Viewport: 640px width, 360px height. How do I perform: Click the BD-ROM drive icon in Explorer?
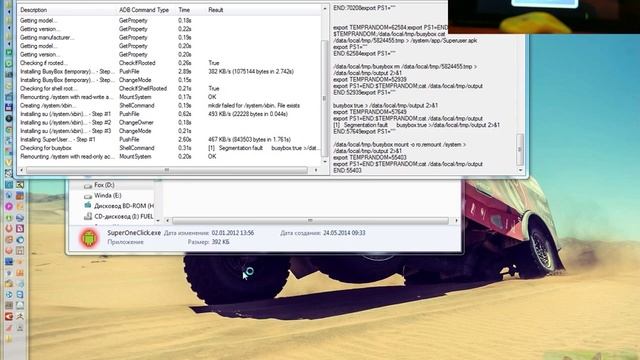pyautogui.click(x=88, y=206)
